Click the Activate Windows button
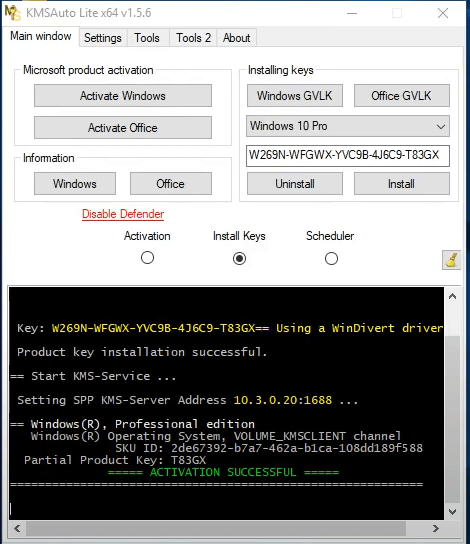This screenshot has height=544, width=470. (123, 96)
